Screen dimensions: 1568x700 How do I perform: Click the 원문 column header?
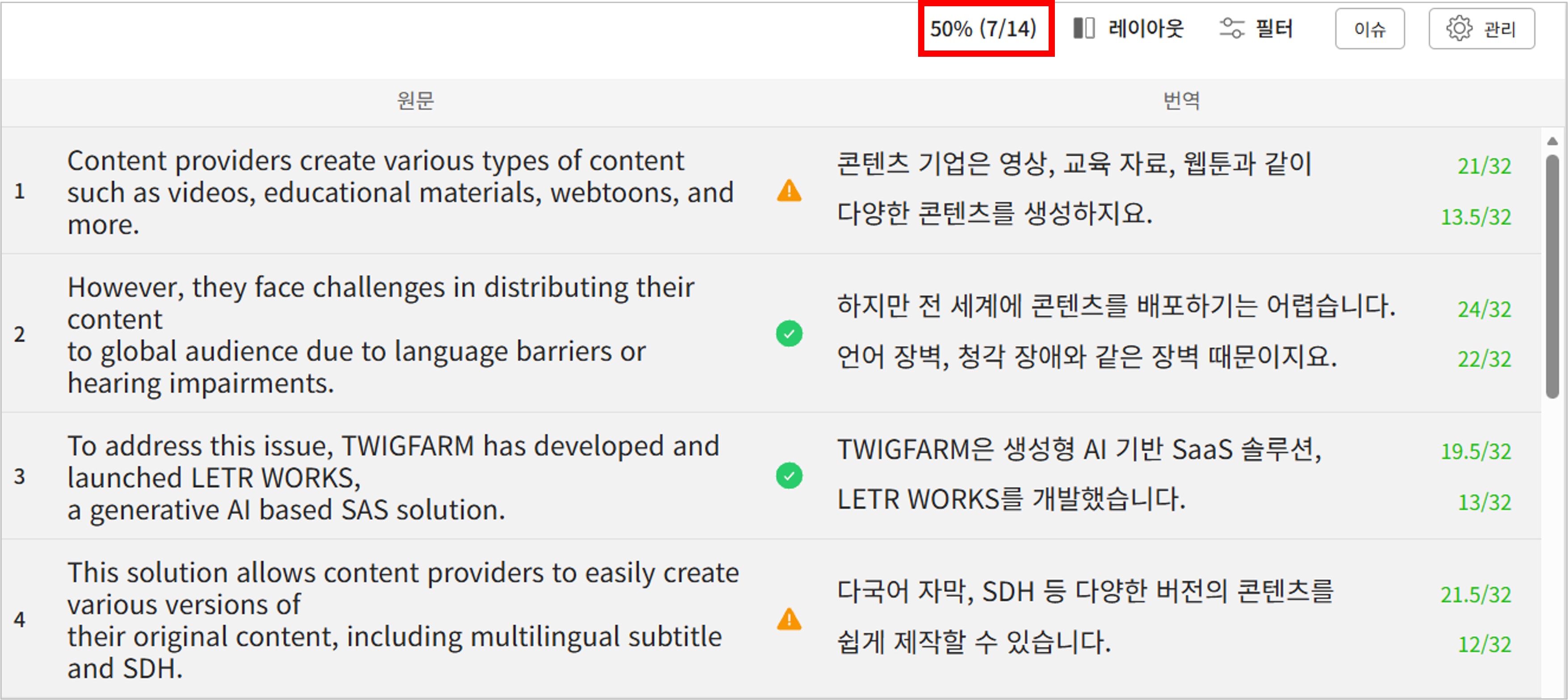click(415, 101)
